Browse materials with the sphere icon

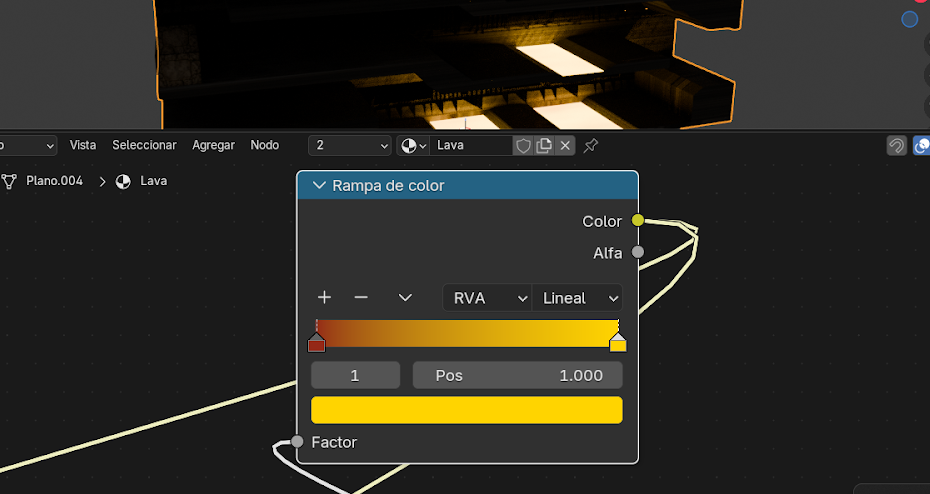[413, 145]
